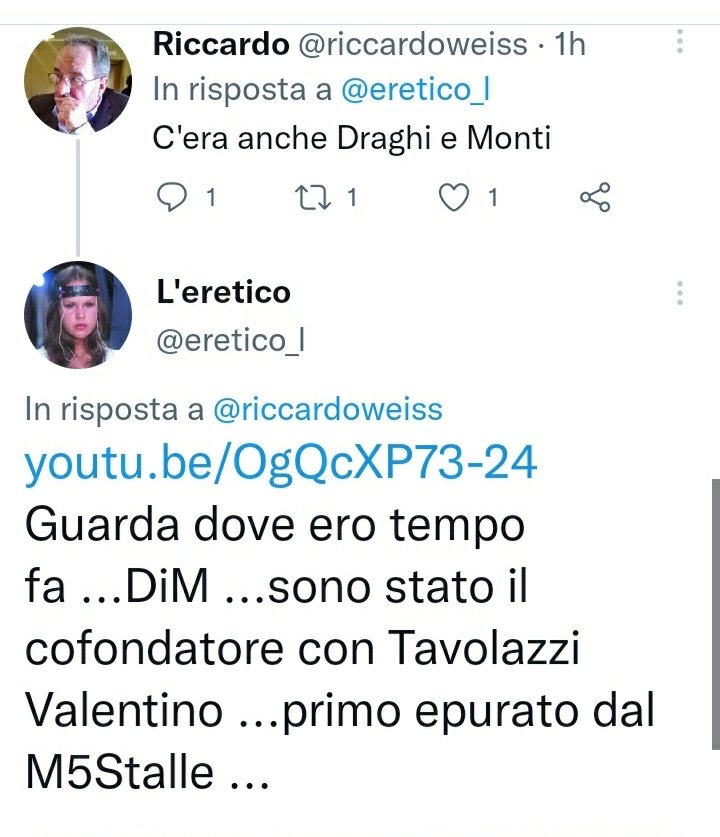The width and height of the screenshot is (720, 837).
Task: Open the youtu.be/OgQcXP73-24 link
Action: 281,463
